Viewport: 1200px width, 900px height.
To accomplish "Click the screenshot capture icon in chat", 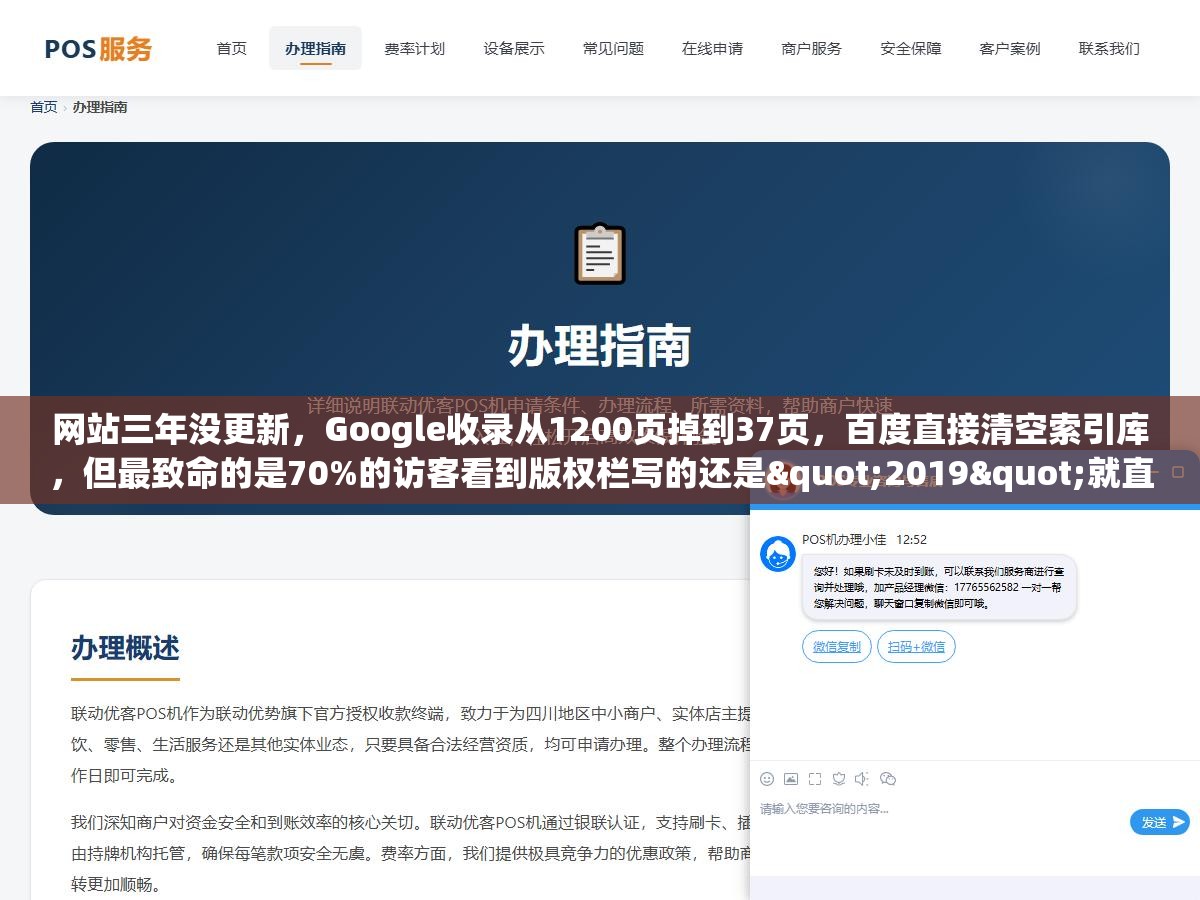I will 815,779.
